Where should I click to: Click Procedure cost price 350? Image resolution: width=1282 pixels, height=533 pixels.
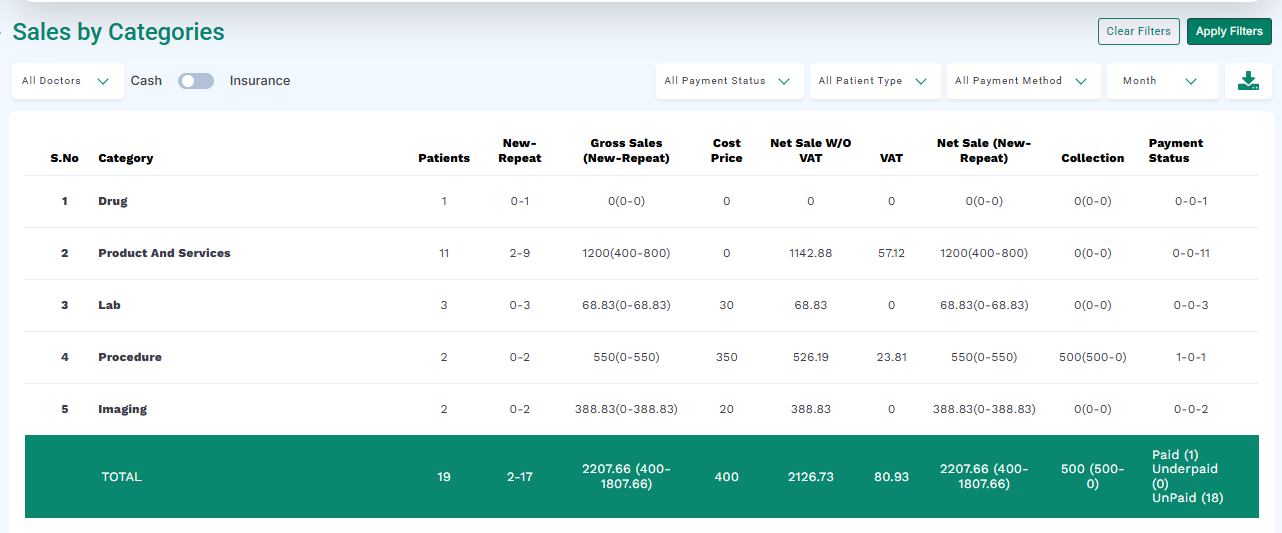[727, 357]
